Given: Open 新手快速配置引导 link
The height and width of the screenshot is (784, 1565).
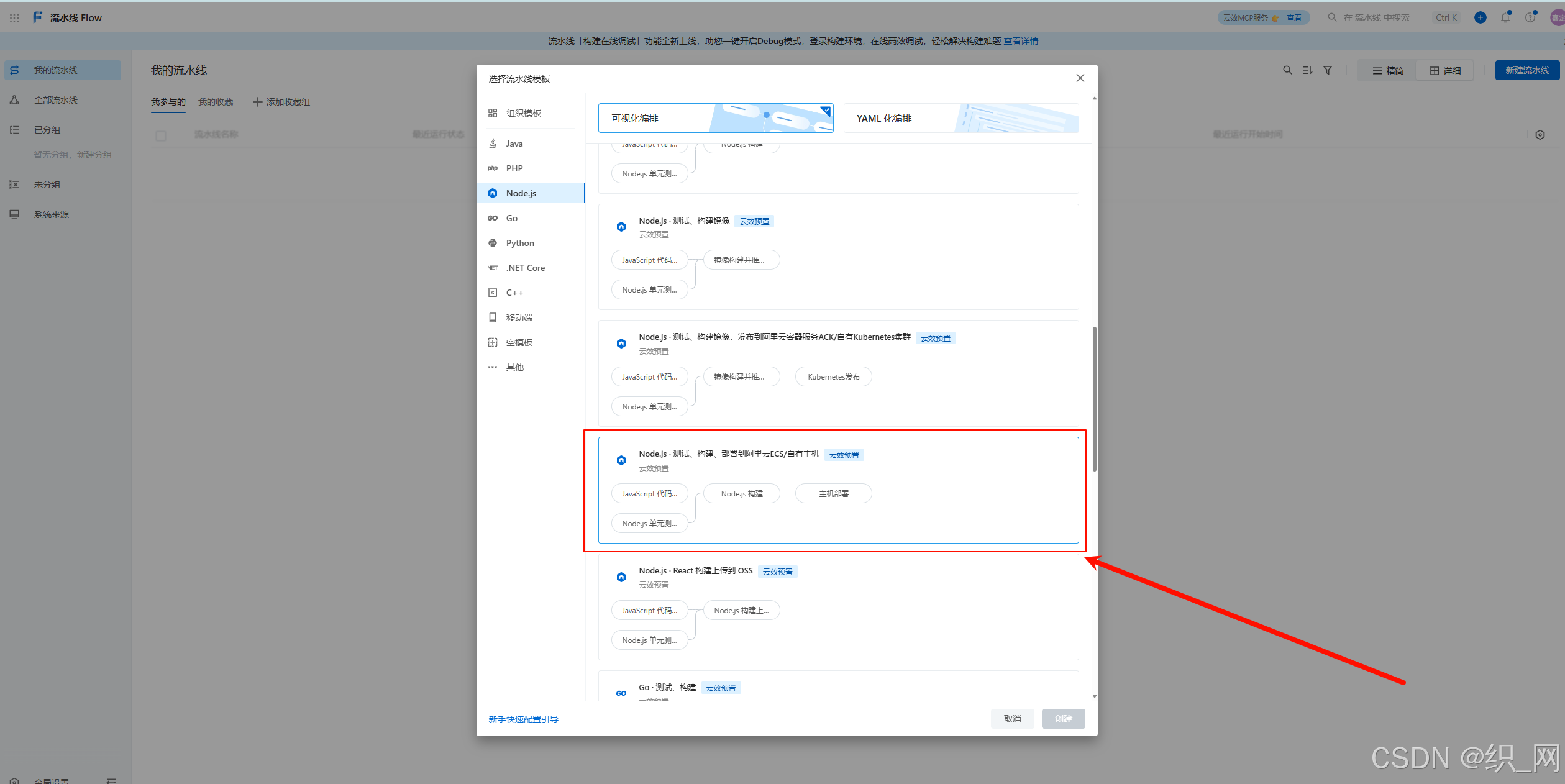Looking at the screenshot, I should coord(523,719).
